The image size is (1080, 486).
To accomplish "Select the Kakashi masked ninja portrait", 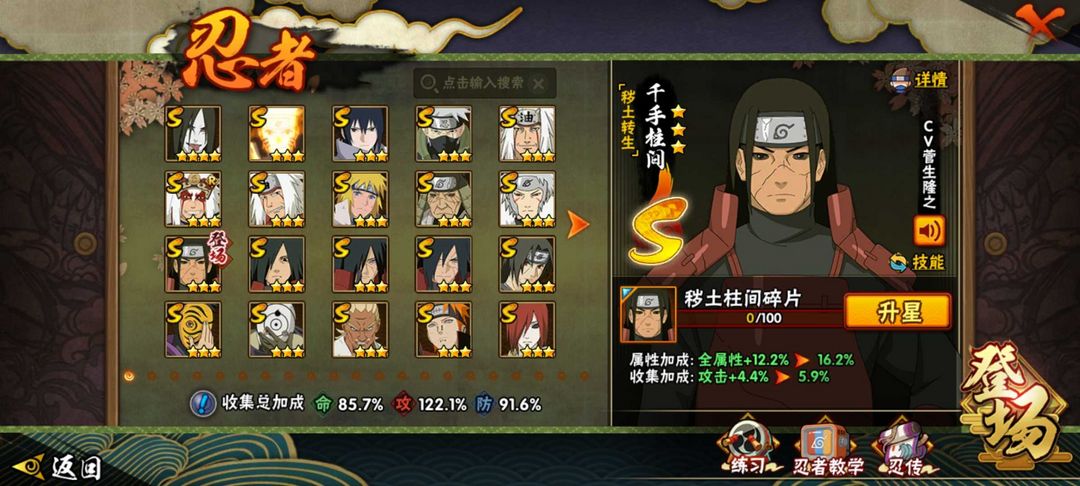I will [x=444, y=134].
